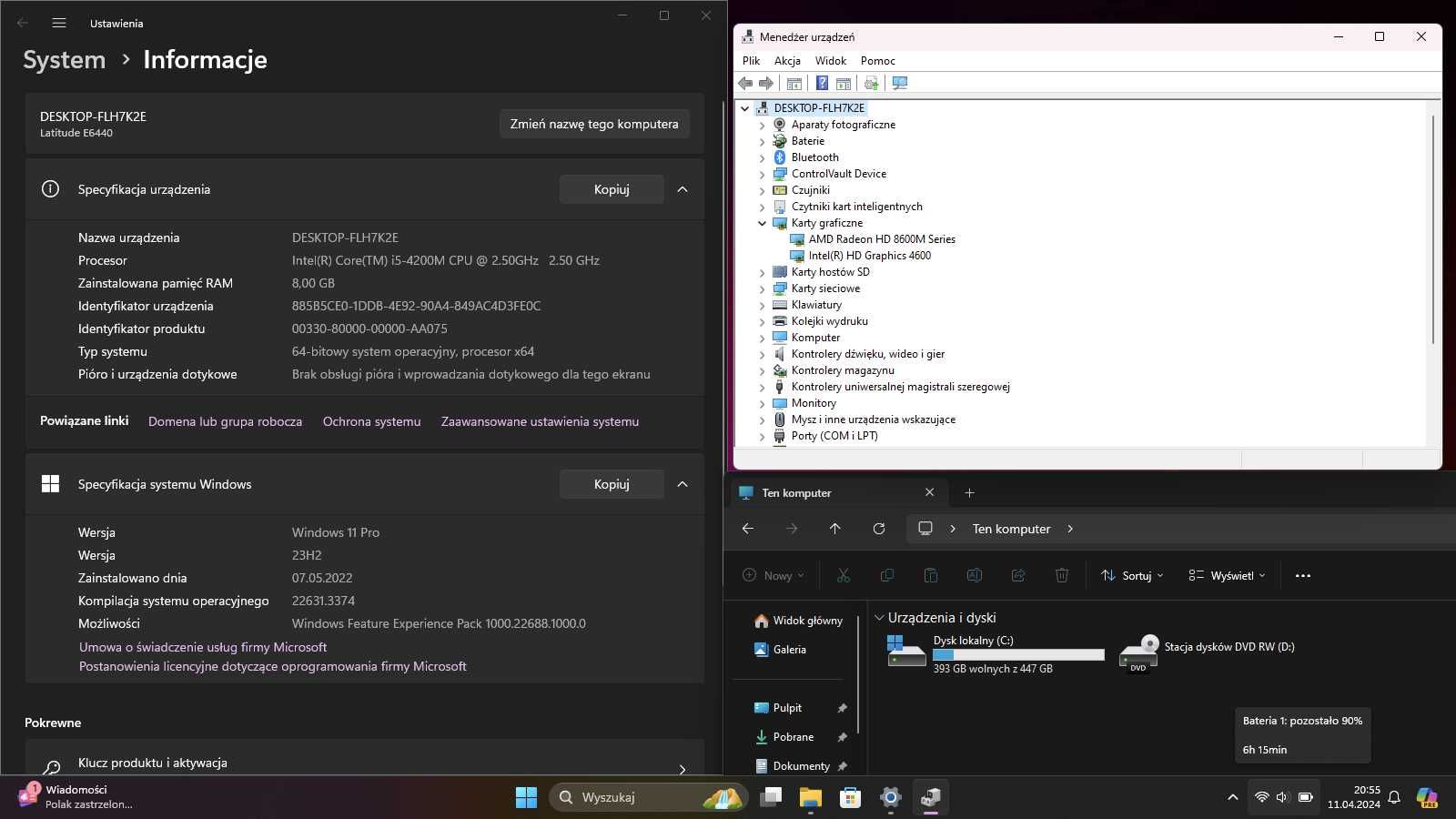Open DVD RW drive (D:)
Viewport: 1456px width, 819px height.
point(1208,652)
